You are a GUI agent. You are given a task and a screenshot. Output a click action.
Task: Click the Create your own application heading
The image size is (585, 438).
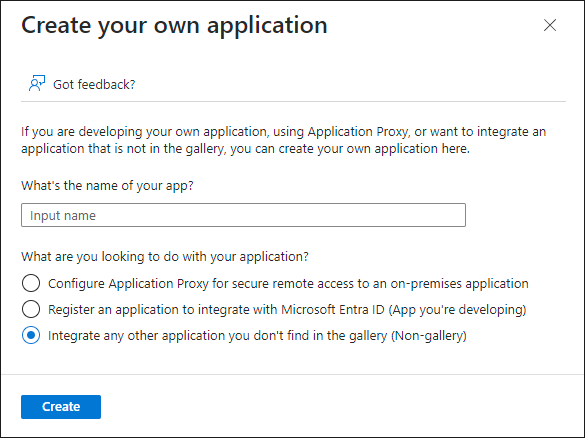[x=174, y=25]
